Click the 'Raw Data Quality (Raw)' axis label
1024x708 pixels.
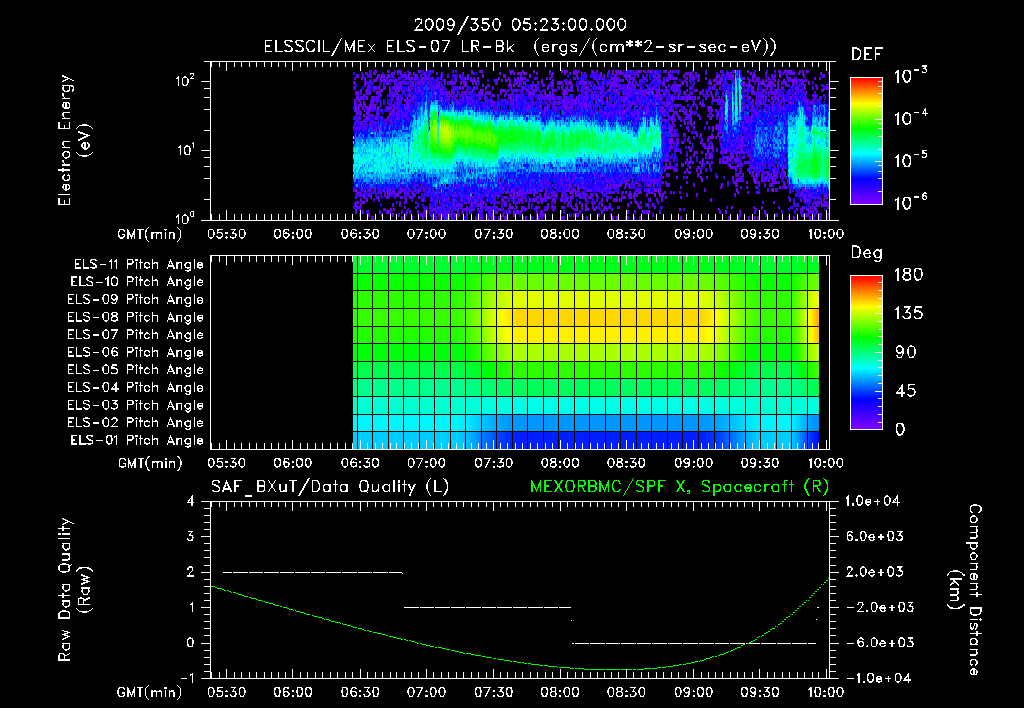click(x=74, y=590)
